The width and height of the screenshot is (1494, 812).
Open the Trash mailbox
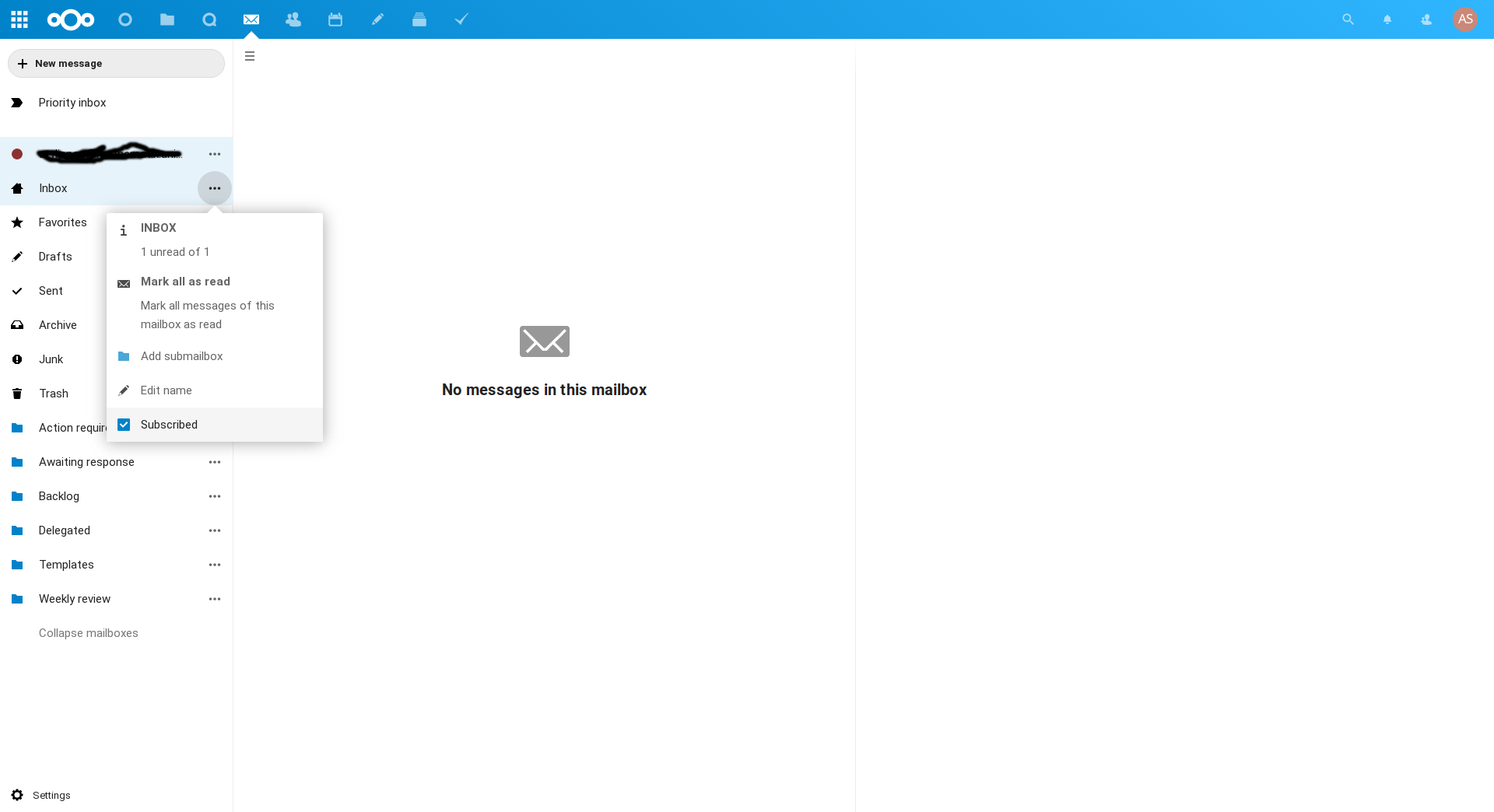(53, 394)
